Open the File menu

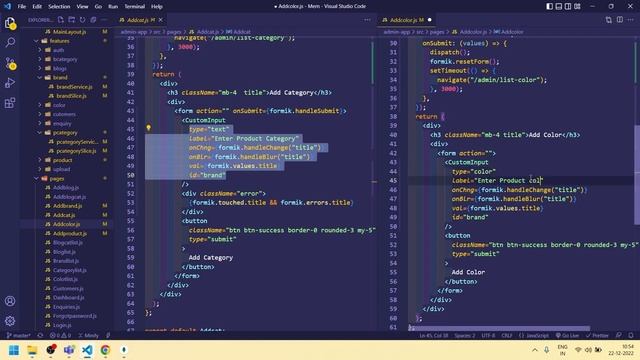click(x=22, y=7)
